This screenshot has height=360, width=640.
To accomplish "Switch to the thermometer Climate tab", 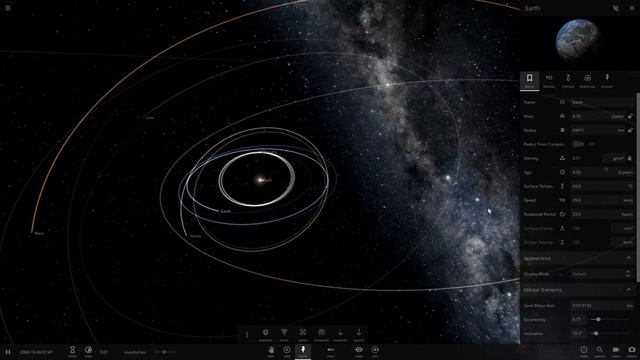I will pos(568,81).
